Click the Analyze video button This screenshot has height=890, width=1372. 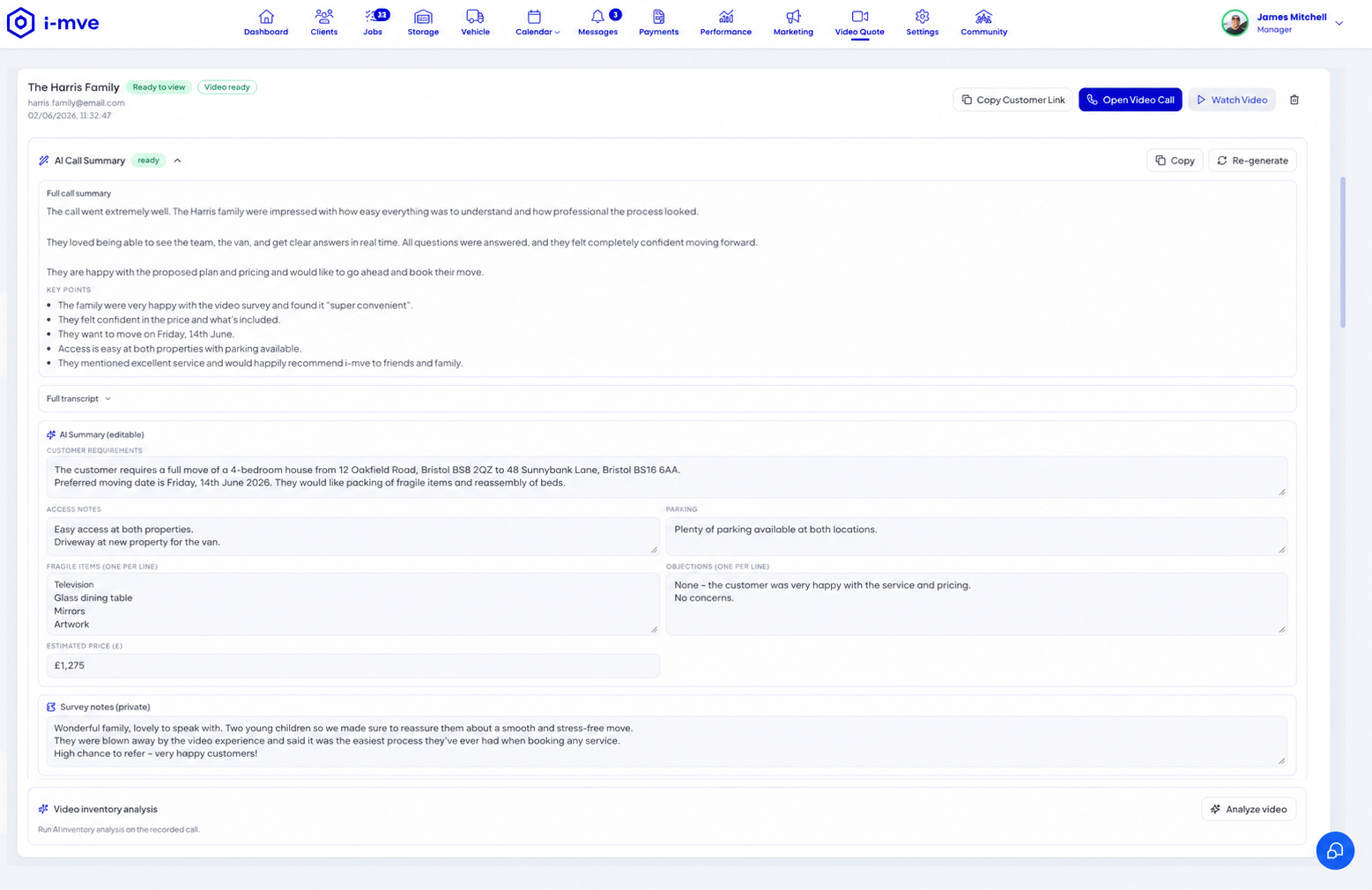click(x=1249, y=809)
